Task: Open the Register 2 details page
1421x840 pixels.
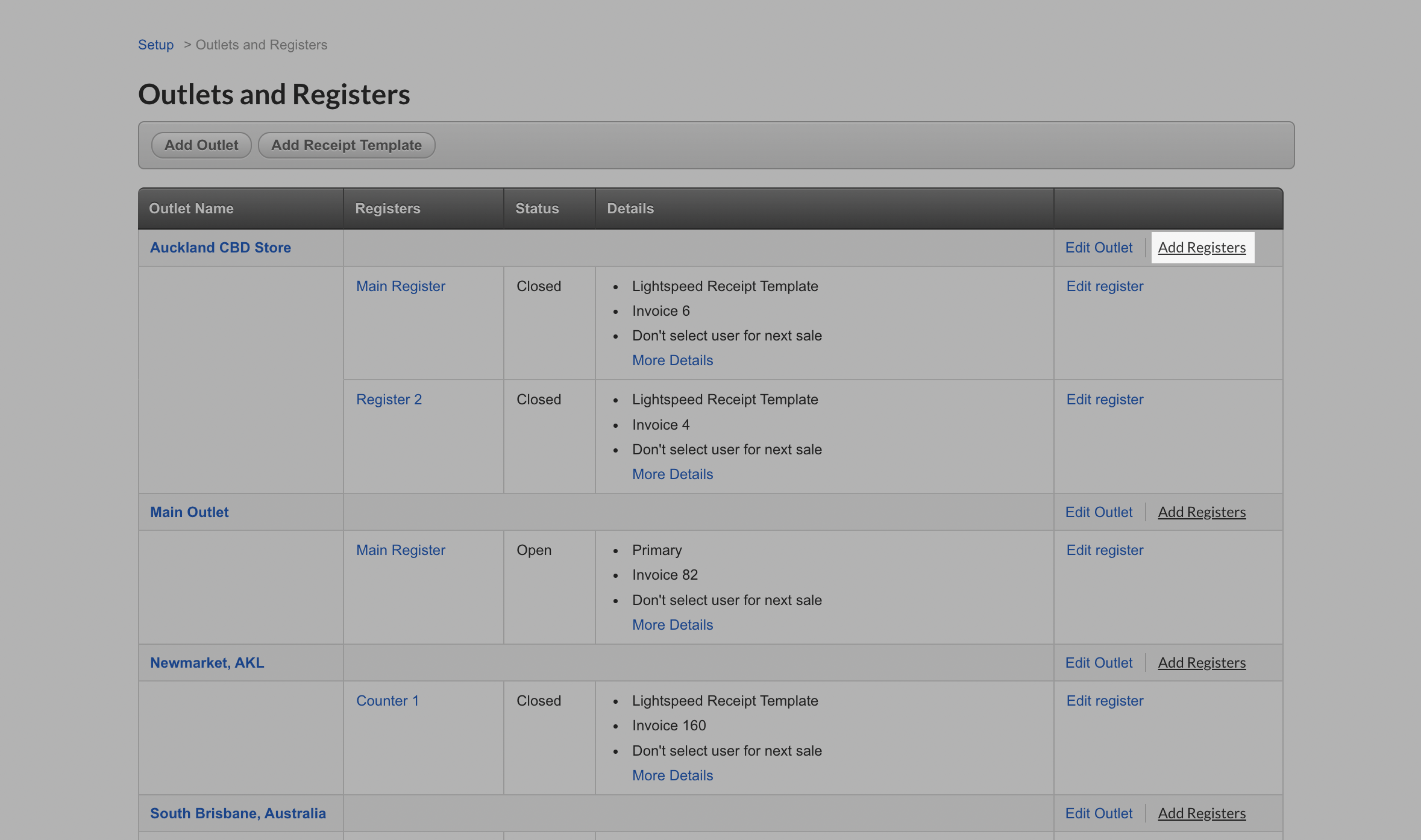Action: [389, 399]
